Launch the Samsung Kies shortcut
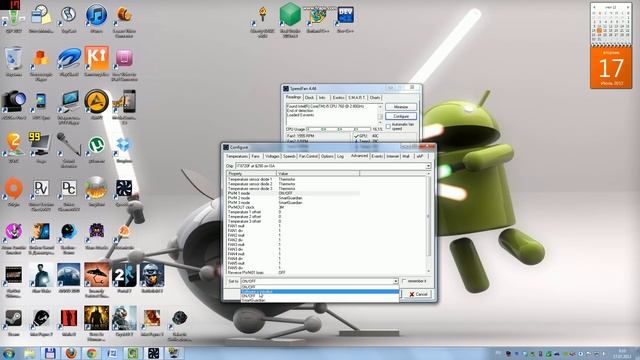Screen dimensions: 640x360 coord(96,61)
